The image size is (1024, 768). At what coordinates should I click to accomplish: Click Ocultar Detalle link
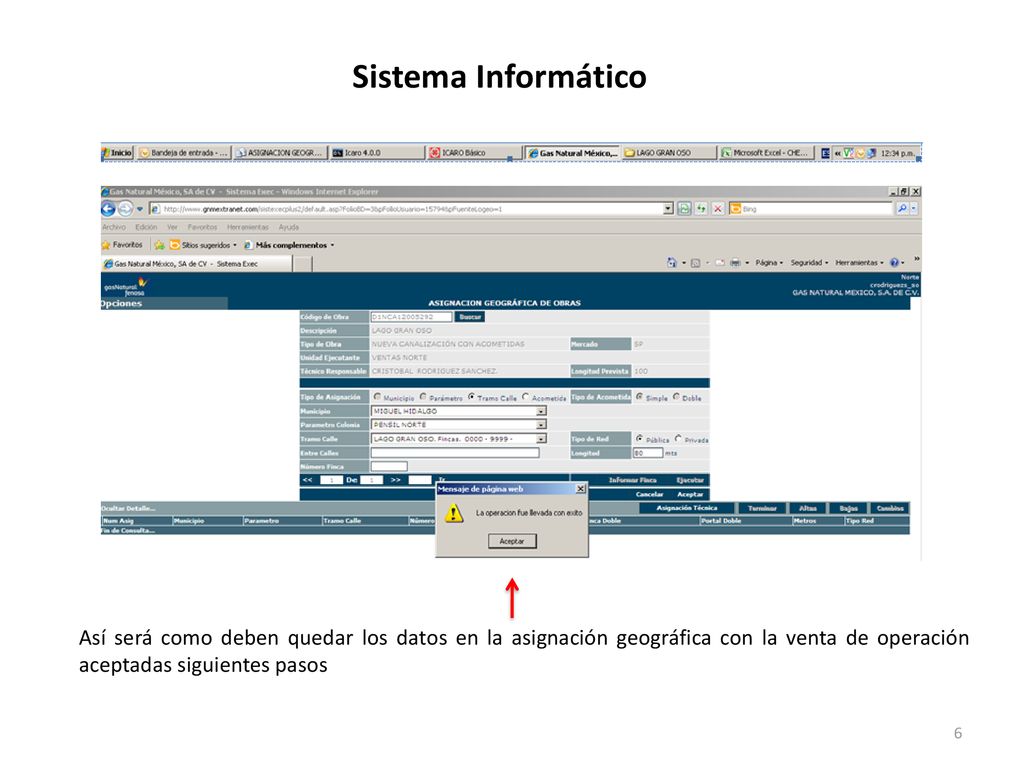(129, 508)
